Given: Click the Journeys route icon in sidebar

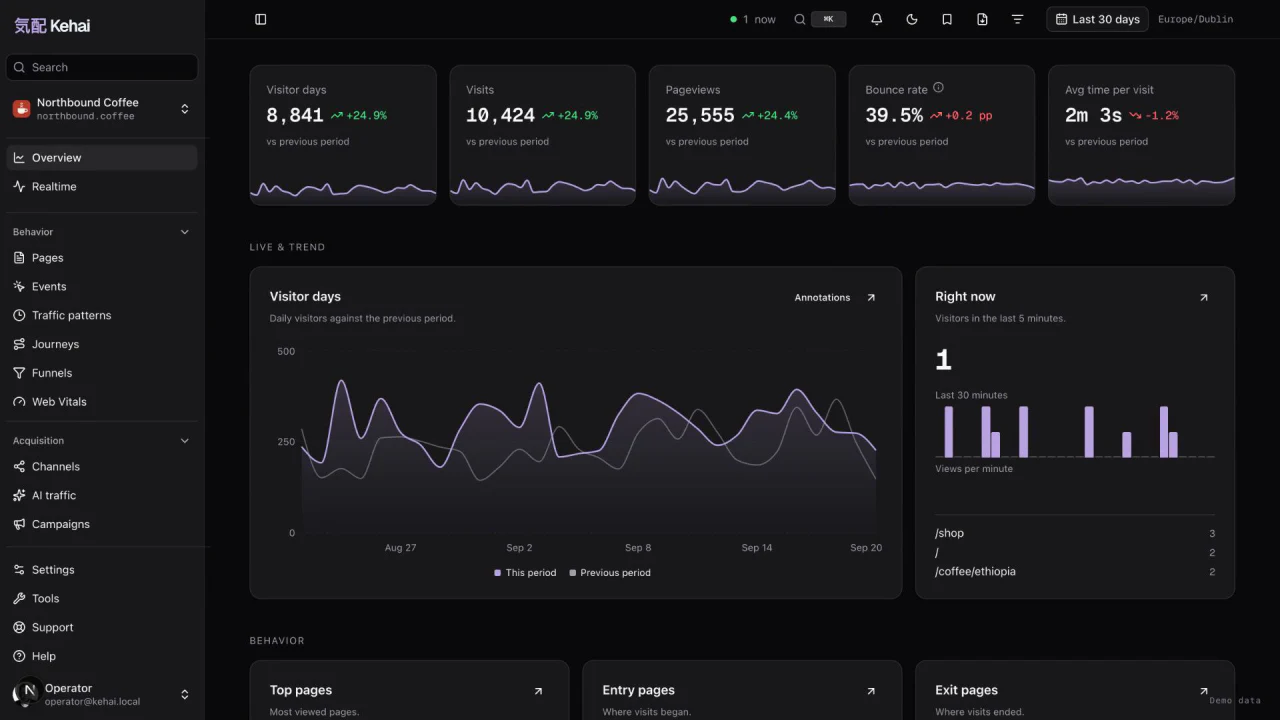Looking at the screenshot, I should click(19, 345).
